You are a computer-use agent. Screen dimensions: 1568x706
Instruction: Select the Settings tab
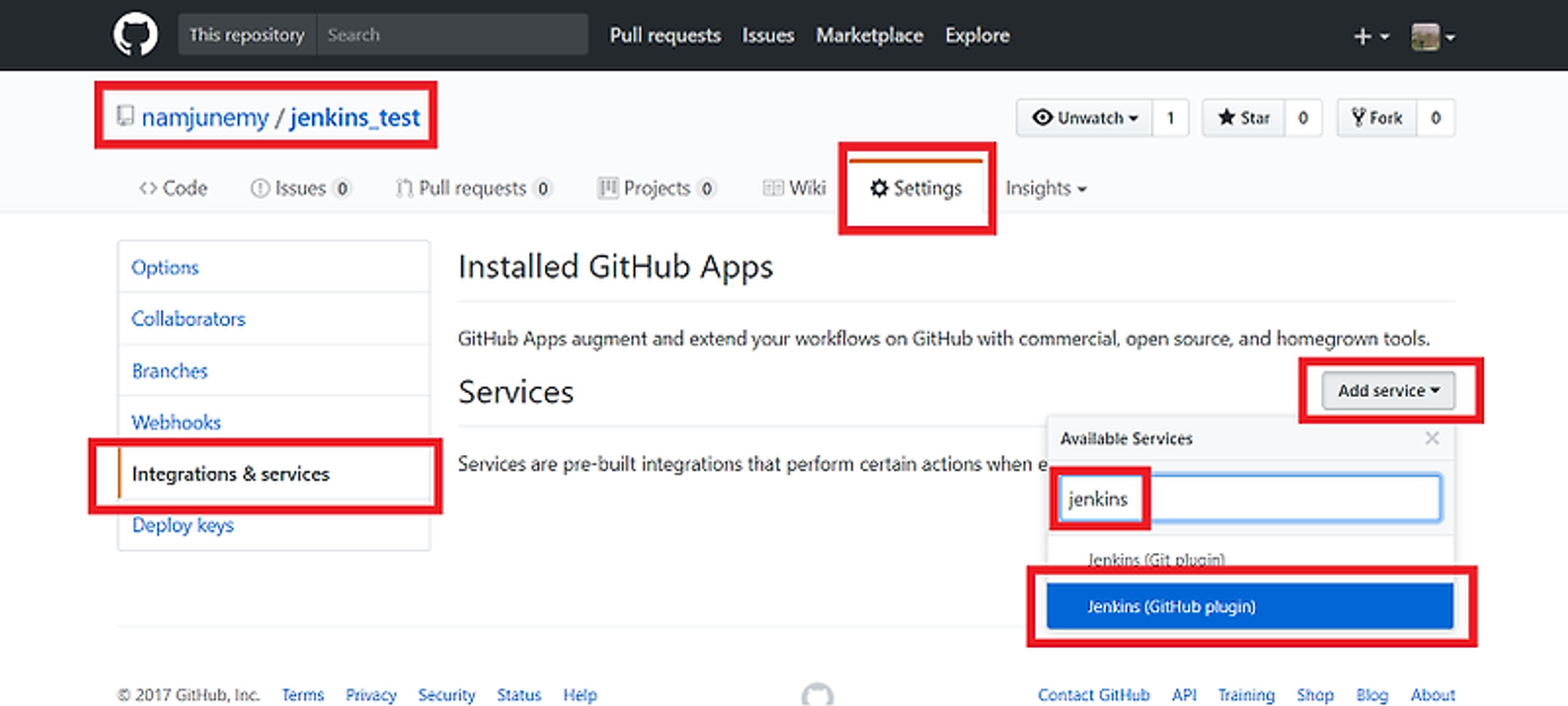[x=916, y=188]
